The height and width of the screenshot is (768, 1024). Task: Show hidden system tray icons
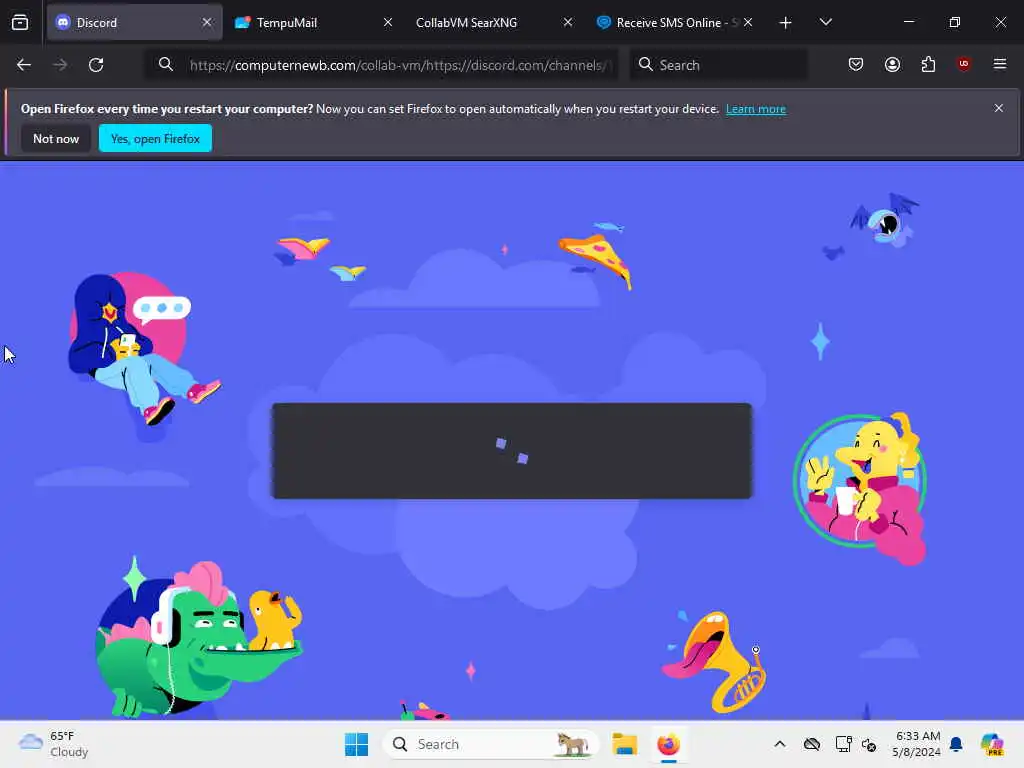780,744
